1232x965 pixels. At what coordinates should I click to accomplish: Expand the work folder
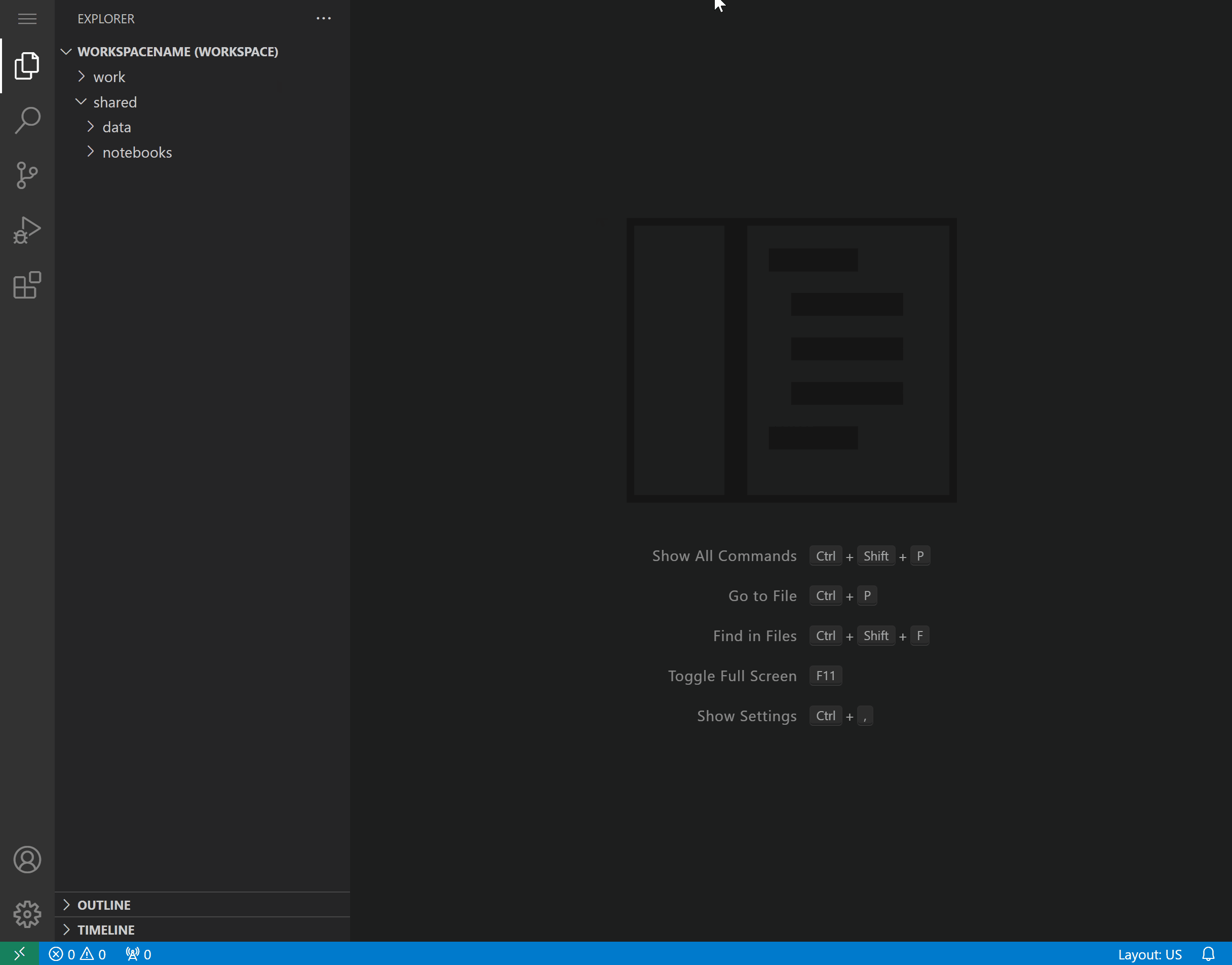[83, 76]
